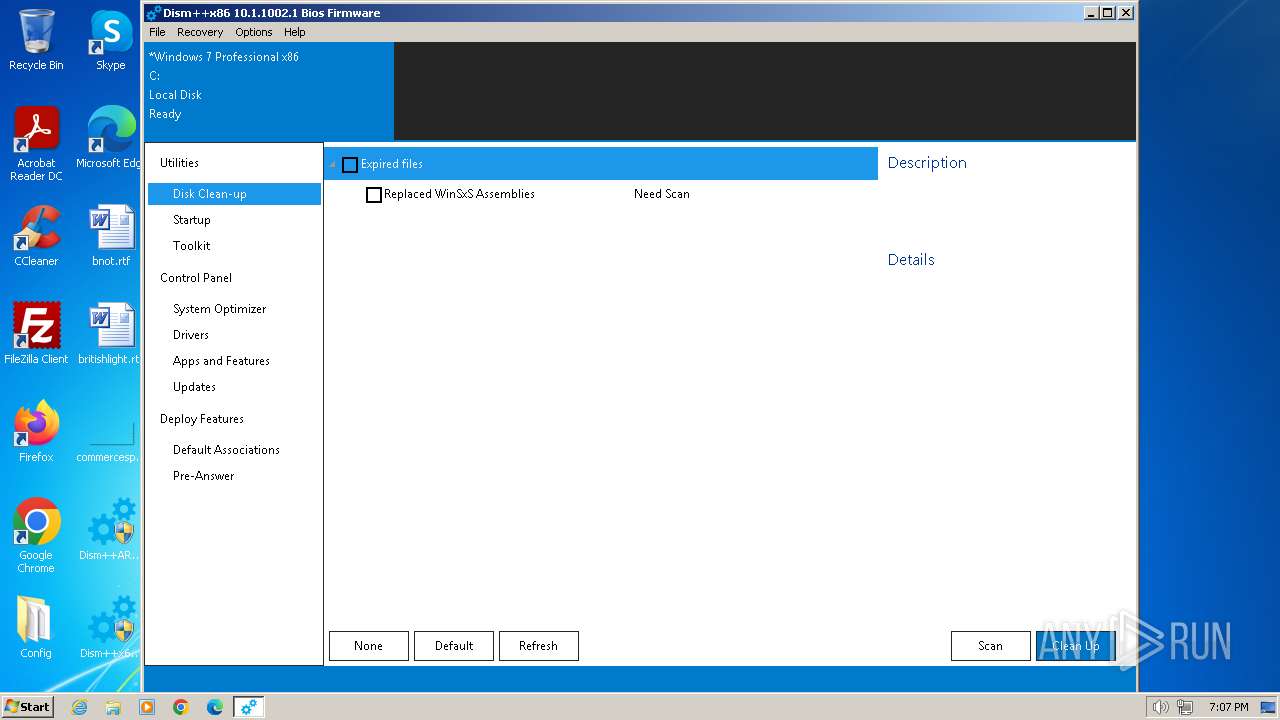Select Startup in the sidebar
The height and width of the screenshot is (720, 1280).
(234, 220)
